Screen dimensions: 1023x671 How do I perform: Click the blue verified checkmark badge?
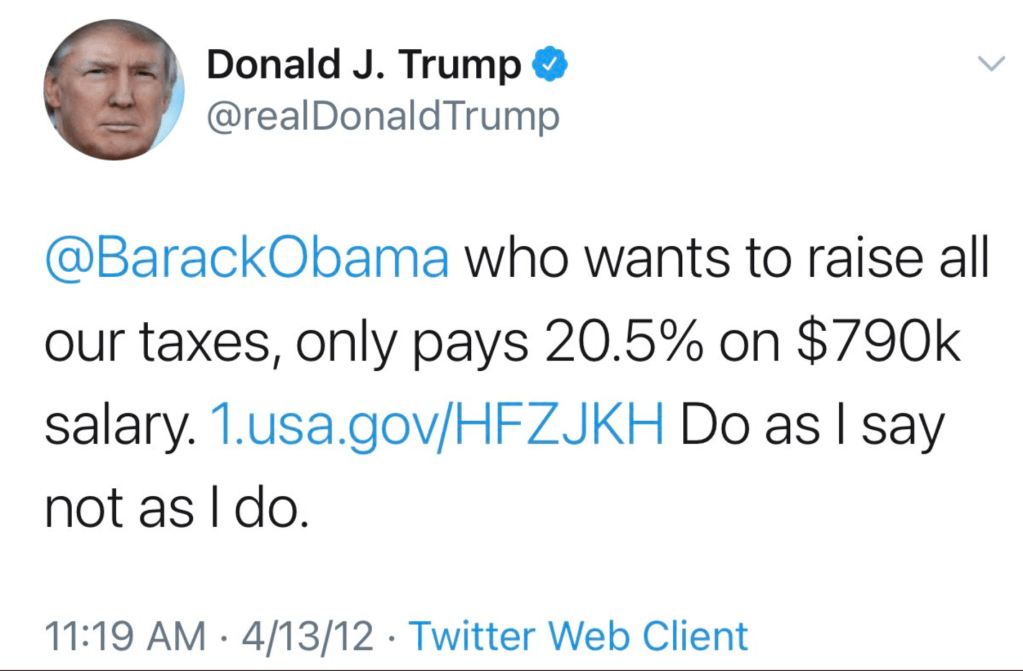coord(549,67)
